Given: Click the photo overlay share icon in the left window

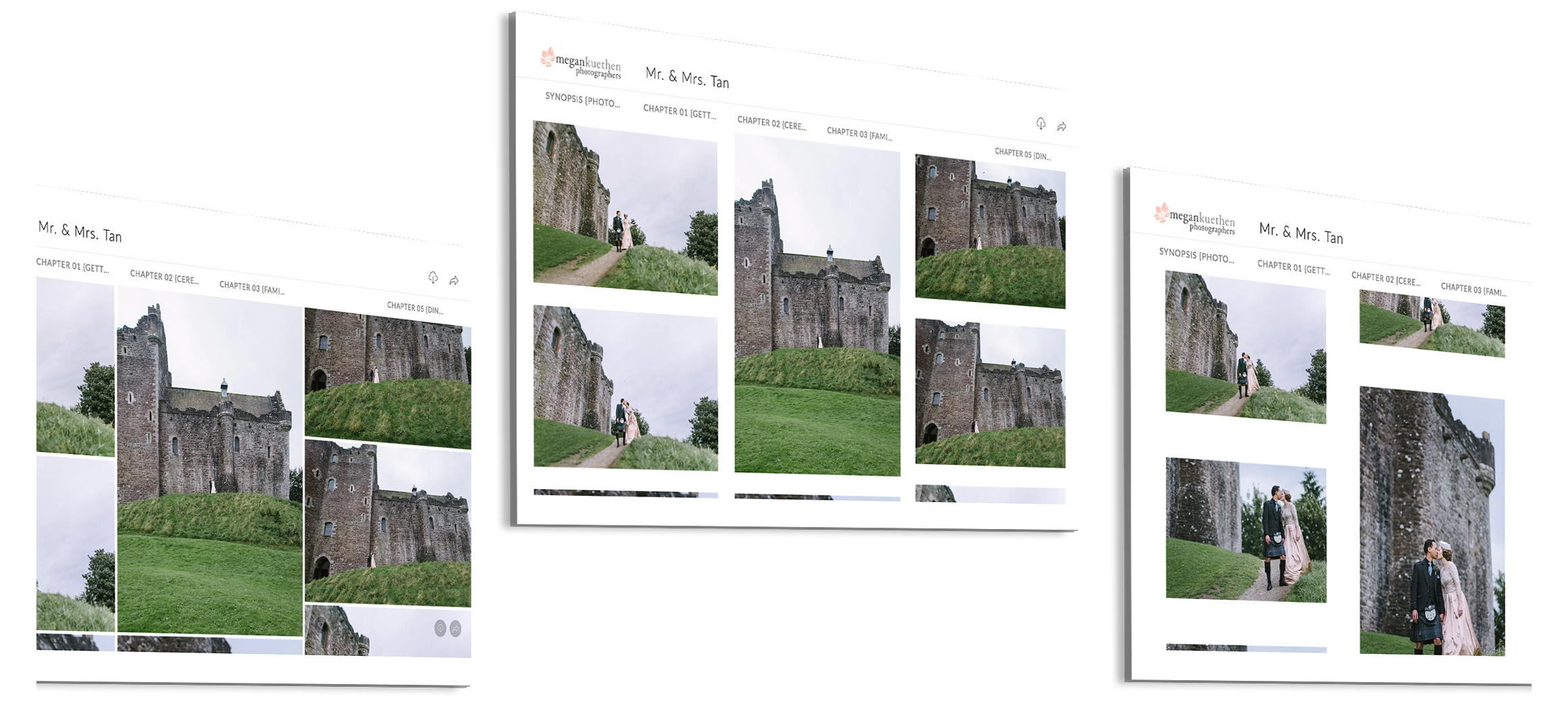Looking at the screenshot, I should (455, 629).
